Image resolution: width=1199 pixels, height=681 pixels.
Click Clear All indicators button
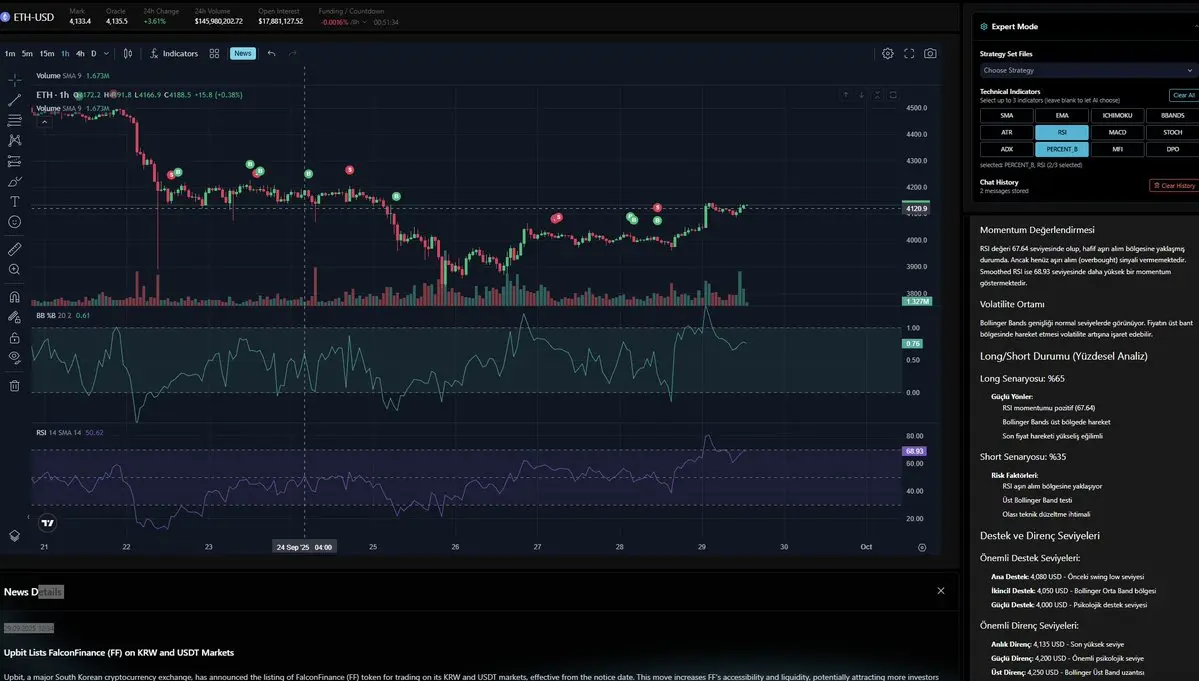coord(1184,96)
